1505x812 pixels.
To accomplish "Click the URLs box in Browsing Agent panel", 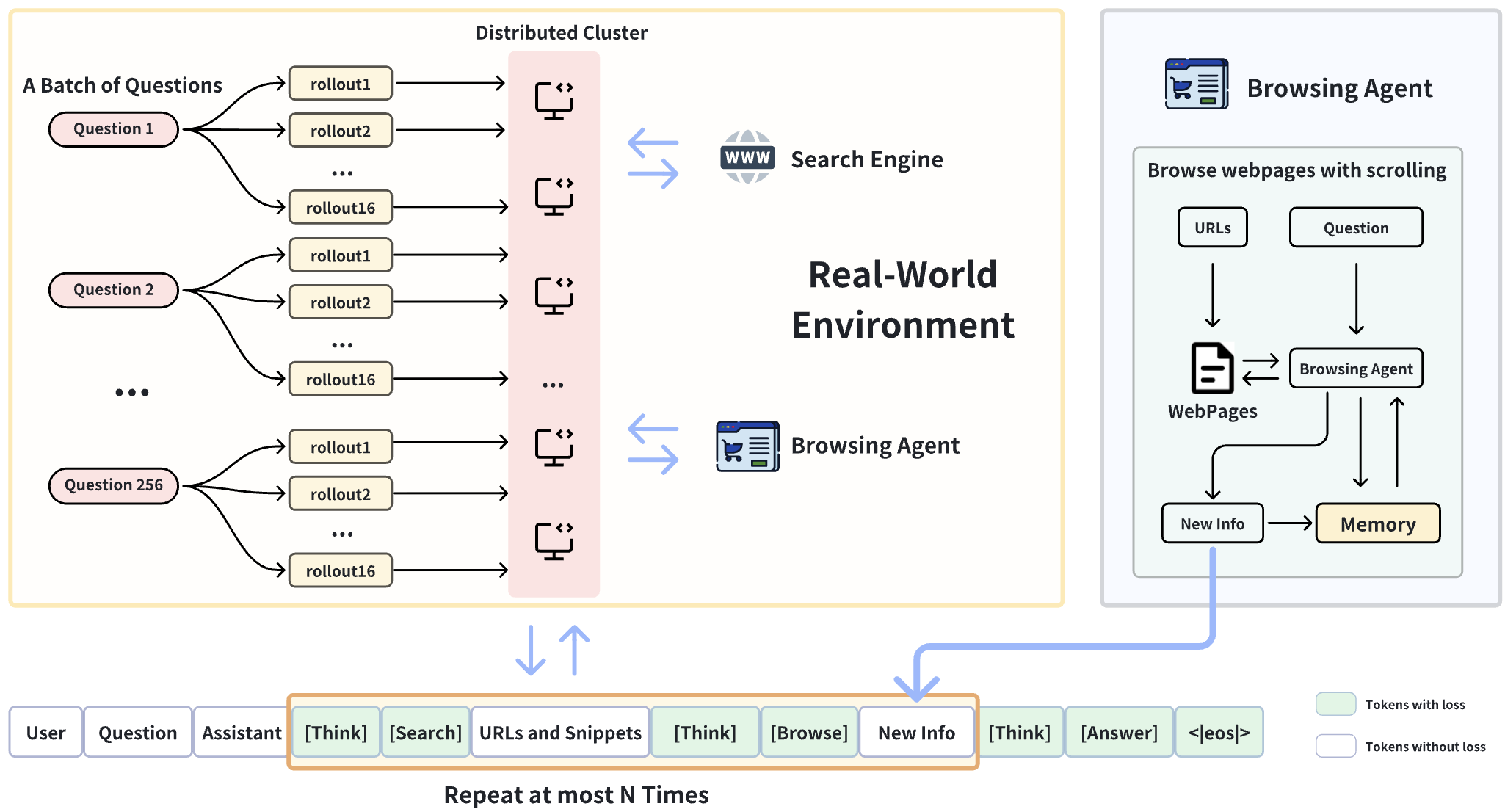I will (x=1212, y=228).
